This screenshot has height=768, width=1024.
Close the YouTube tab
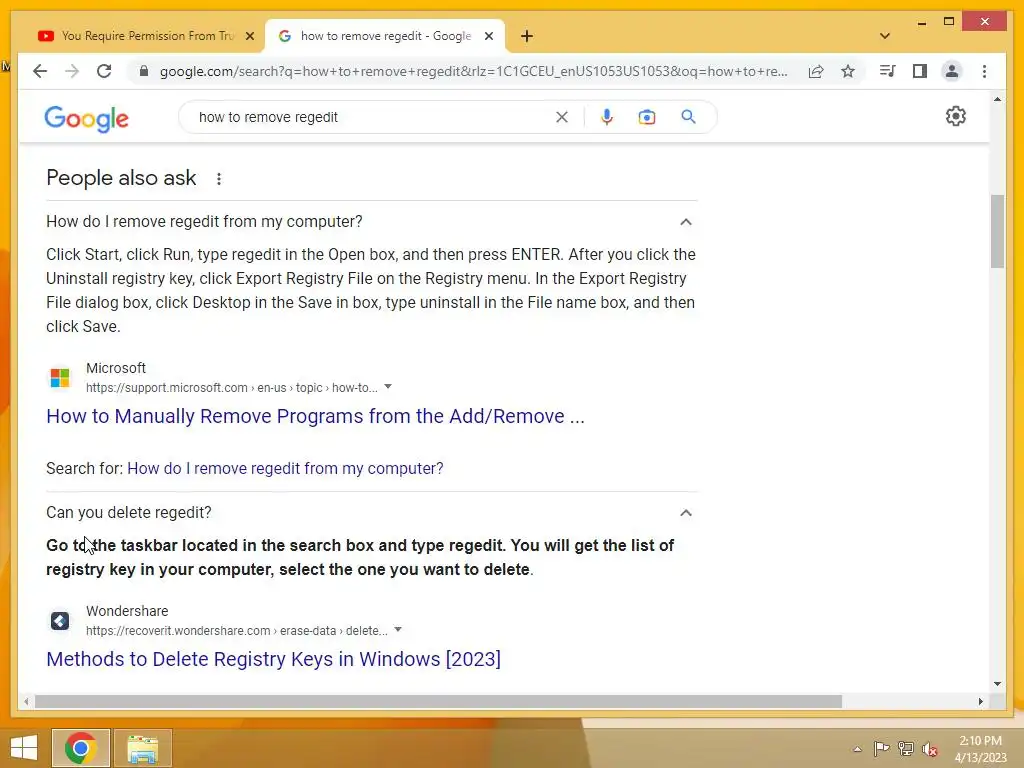tap(249, 36)
